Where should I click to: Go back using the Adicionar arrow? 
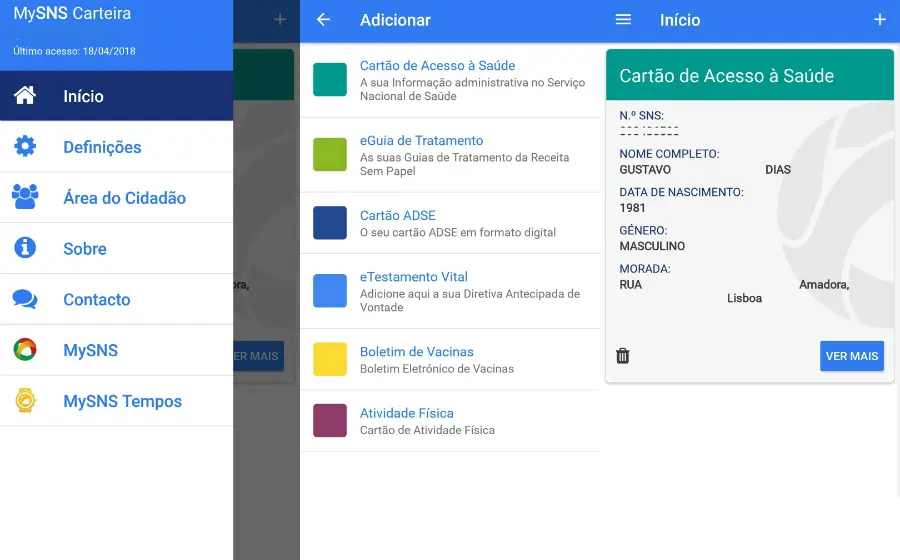click(x=323, y=20)
